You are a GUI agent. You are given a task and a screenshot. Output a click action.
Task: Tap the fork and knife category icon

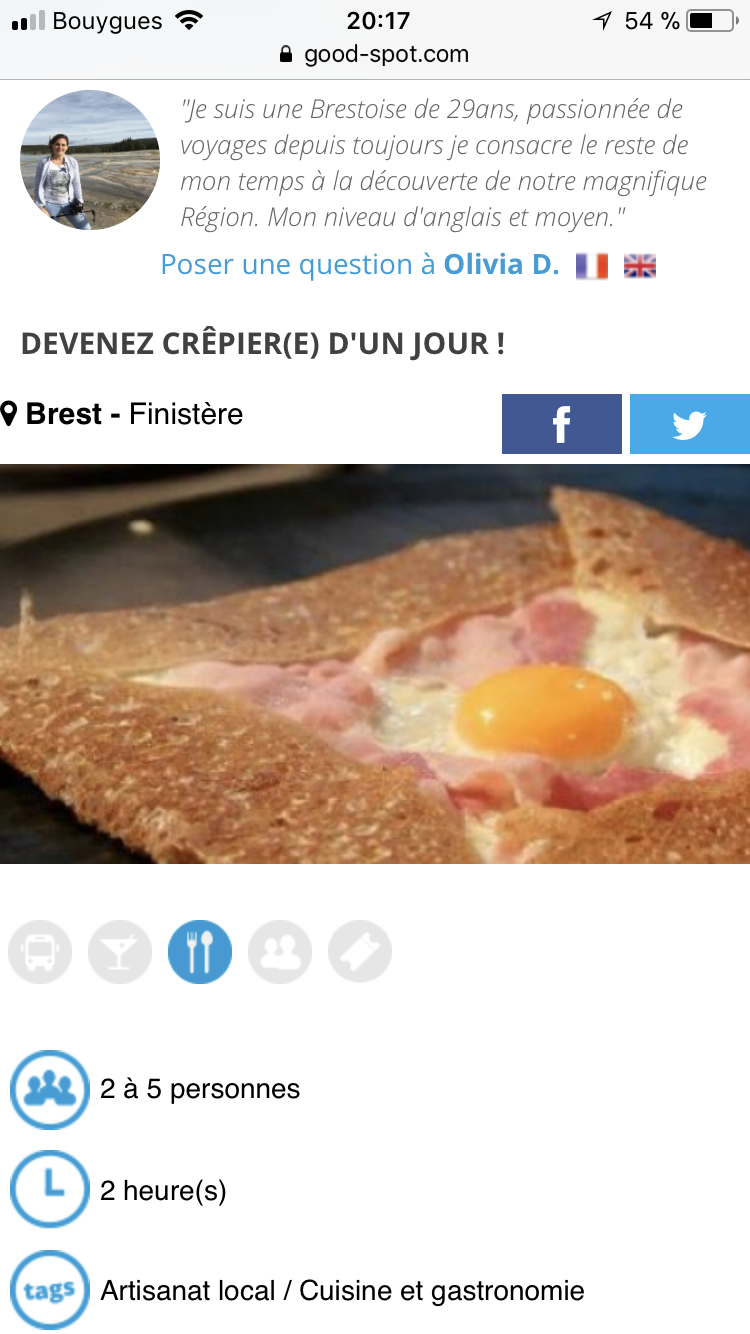(200, 952)
